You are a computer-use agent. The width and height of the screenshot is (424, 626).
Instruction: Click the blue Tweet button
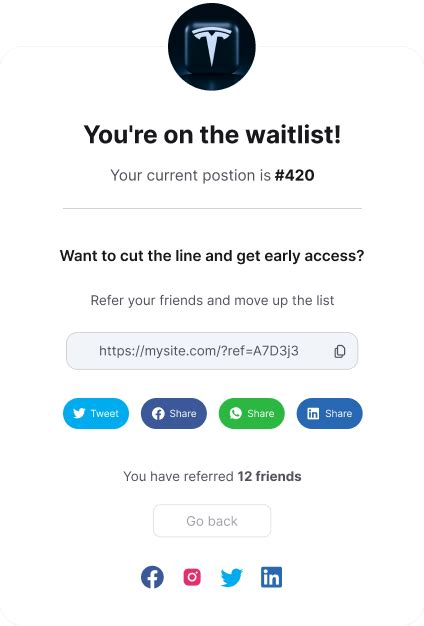coord(96,413)
